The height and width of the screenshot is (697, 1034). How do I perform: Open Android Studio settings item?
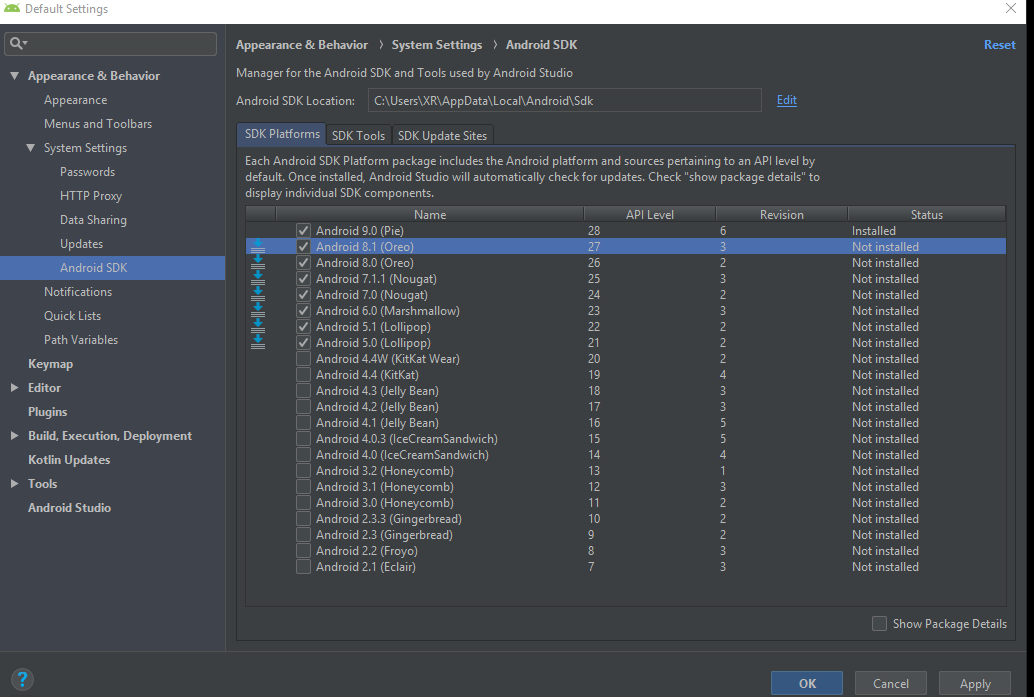pos(69,508)
